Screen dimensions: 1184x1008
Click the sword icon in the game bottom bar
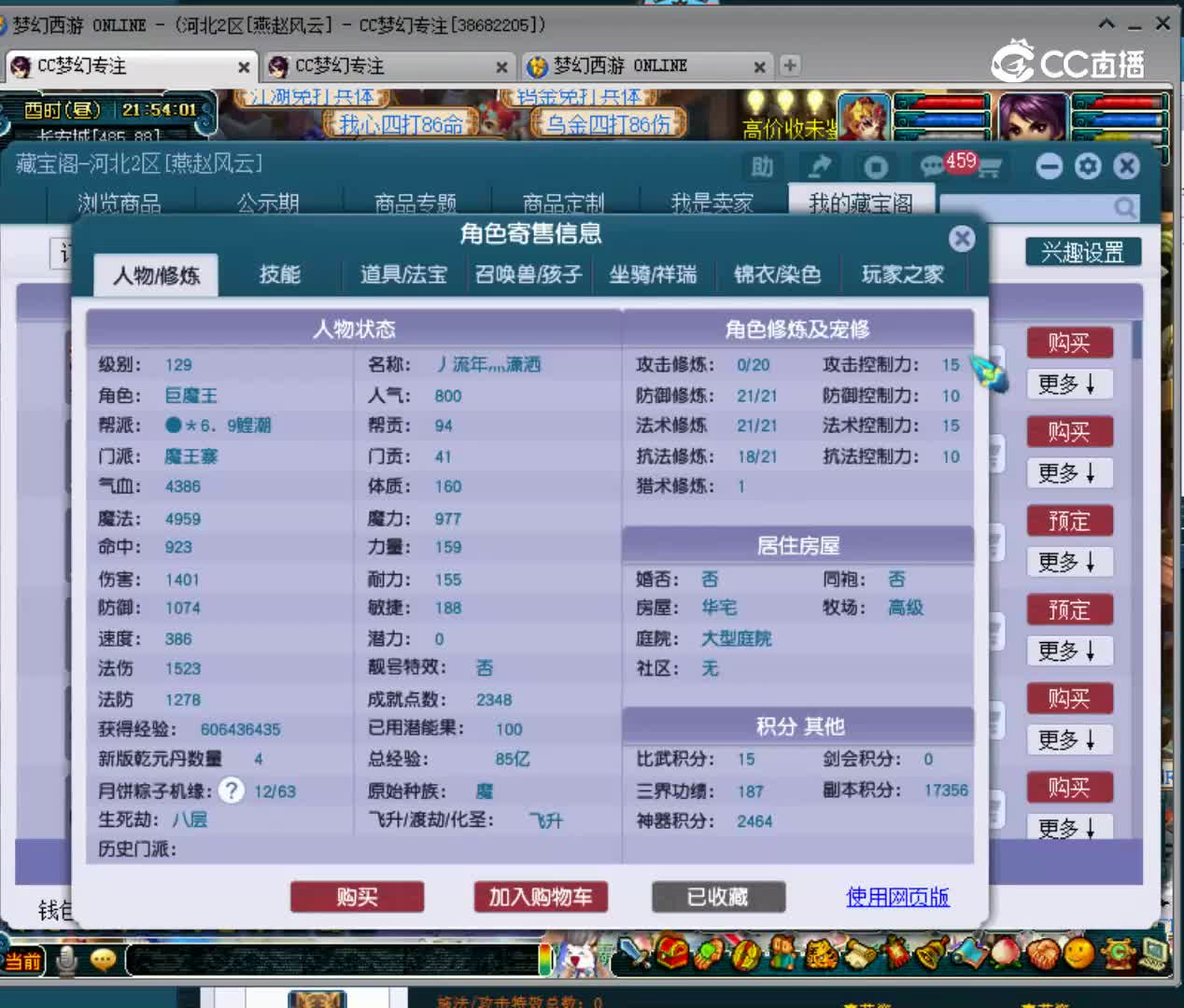pos(633,953)
